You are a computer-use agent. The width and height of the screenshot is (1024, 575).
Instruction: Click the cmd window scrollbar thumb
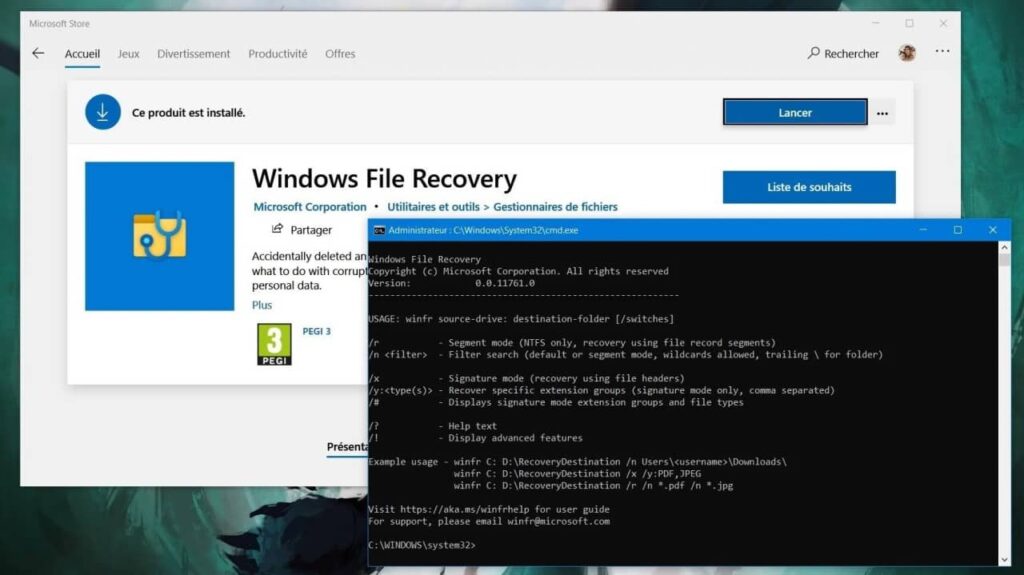[x=1004, y=260]
